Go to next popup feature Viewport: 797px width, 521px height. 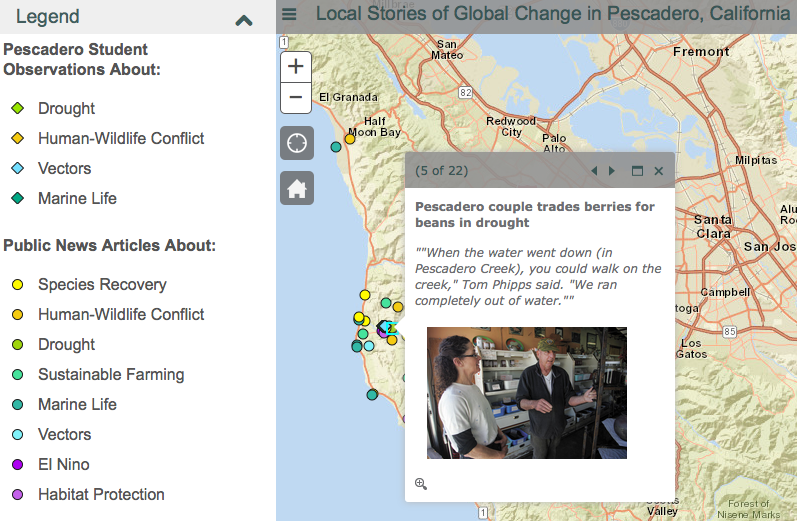[612, 171]
